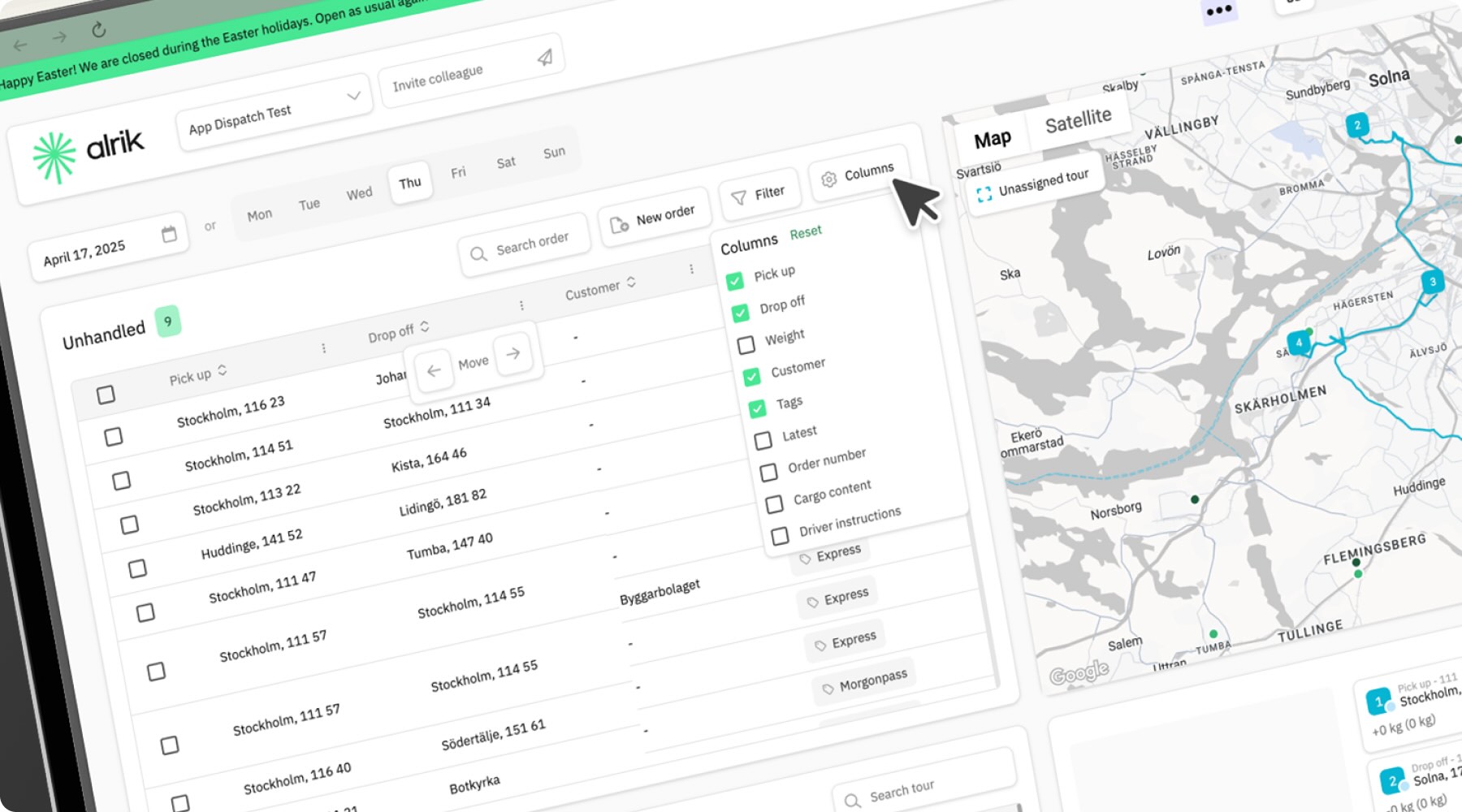The height and width of the screenshot is (812, 1462).
Task: Select the Wed day tab
Action: coord(359,193)
